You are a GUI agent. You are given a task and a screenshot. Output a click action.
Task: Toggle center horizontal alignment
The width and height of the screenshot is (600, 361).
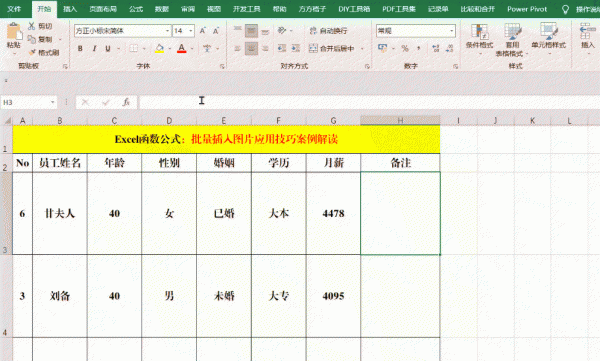click(251, 48)
